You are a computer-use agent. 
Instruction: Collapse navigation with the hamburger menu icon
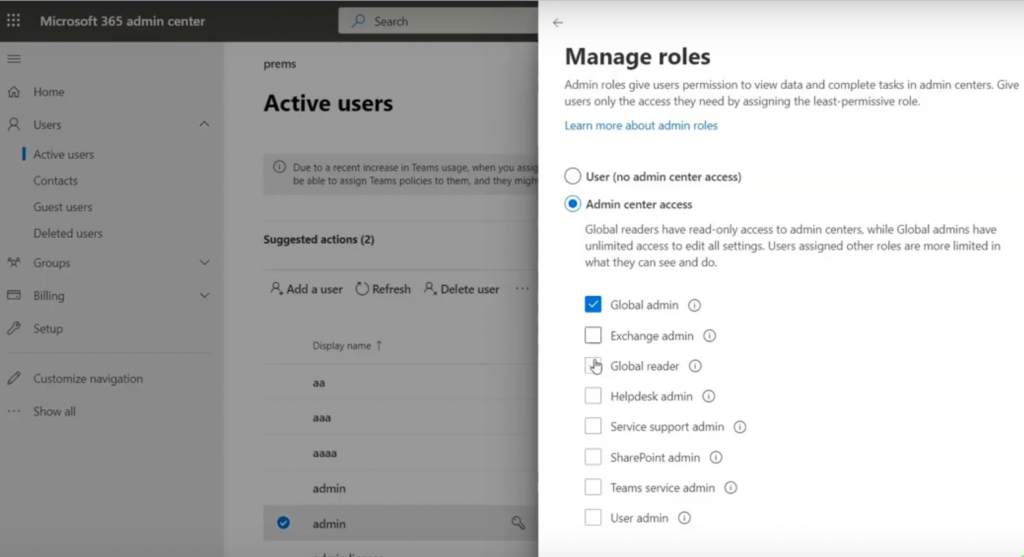coord(14,59)
